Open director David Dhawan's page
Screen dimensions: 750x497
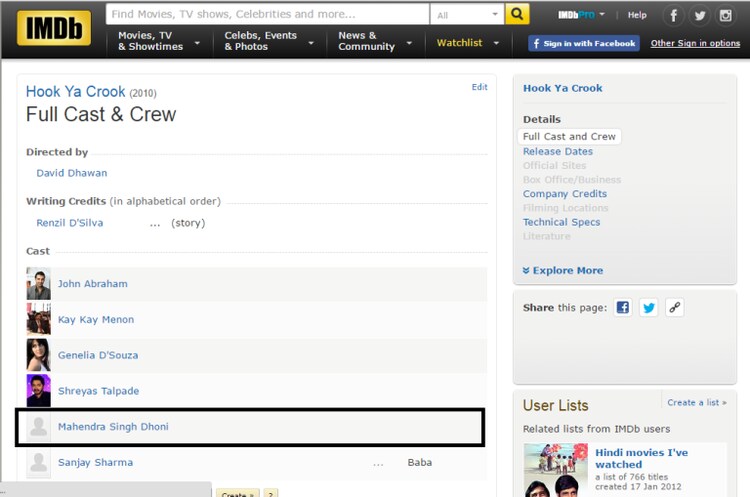tap(70, 173)
